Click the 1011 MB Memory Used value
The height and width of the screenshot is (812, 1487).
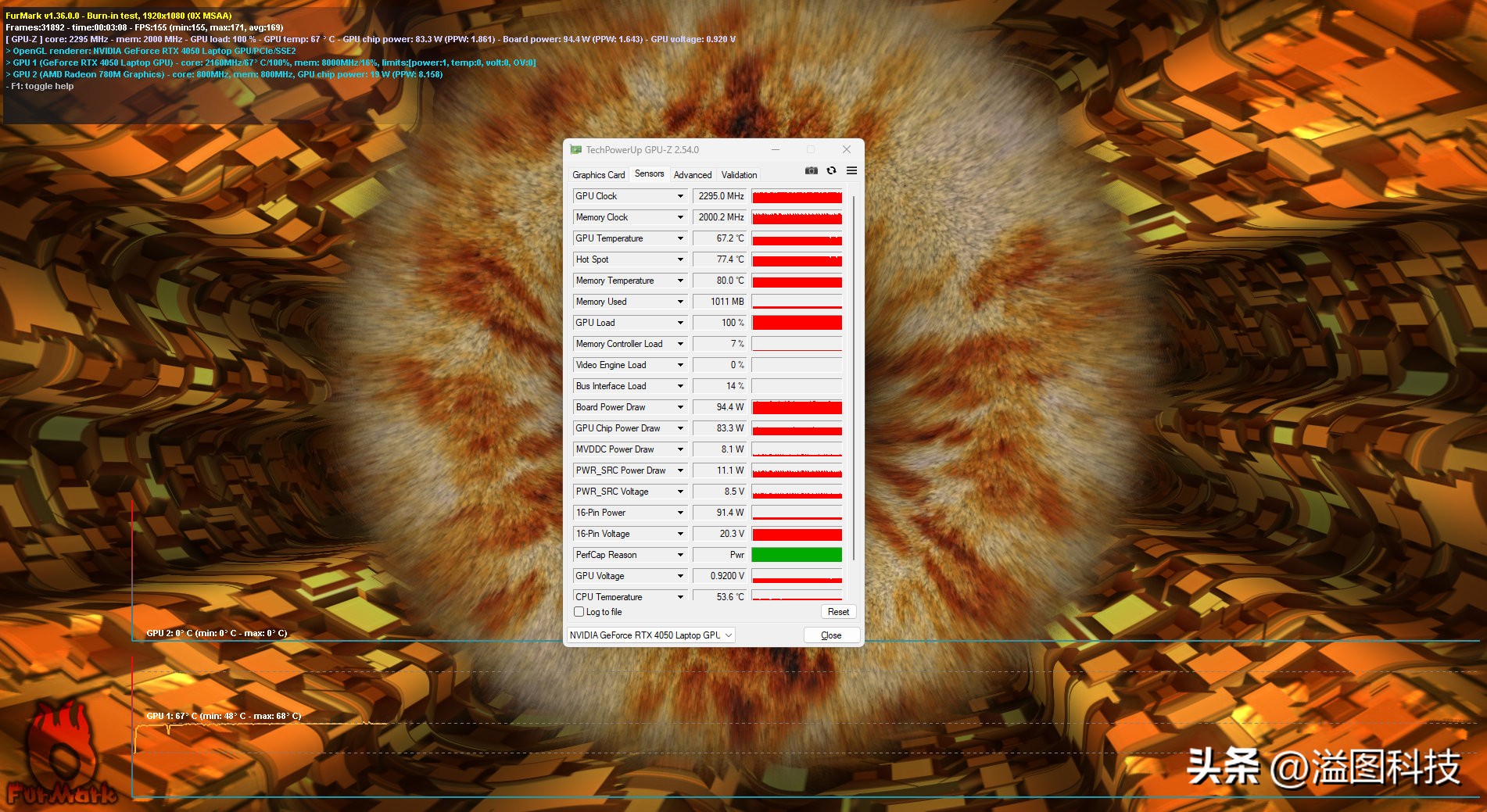(720, 302)
